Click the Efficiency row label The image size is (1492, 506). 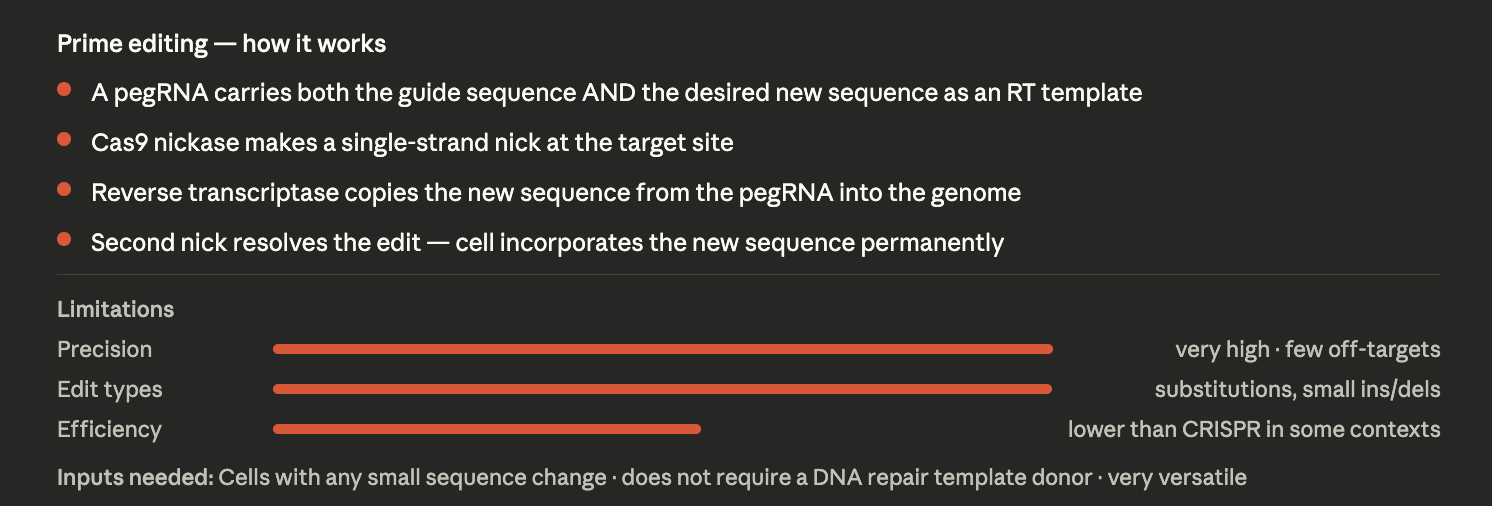[109, 430]
